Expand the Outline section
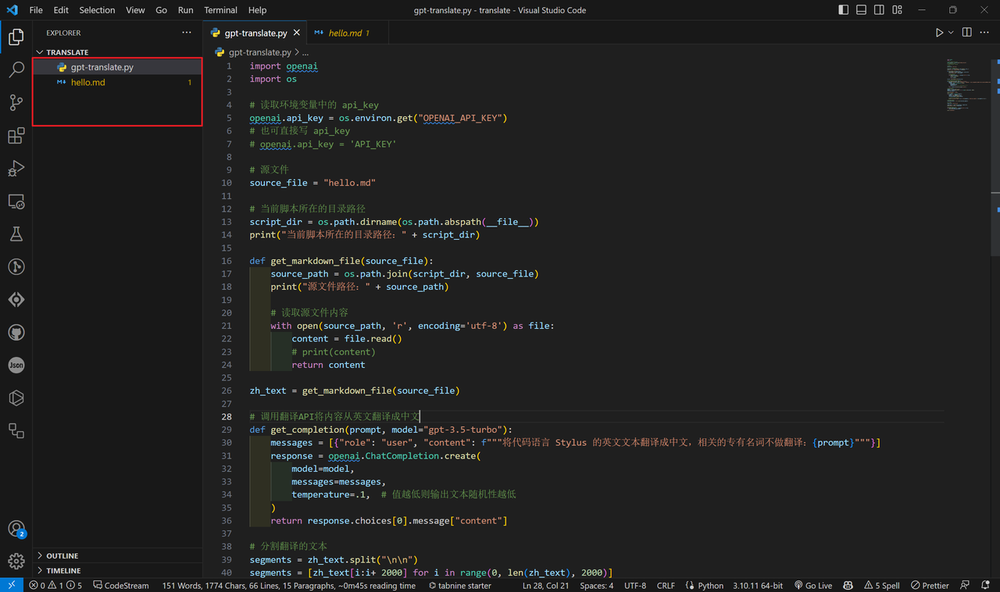 click(62, 556)
